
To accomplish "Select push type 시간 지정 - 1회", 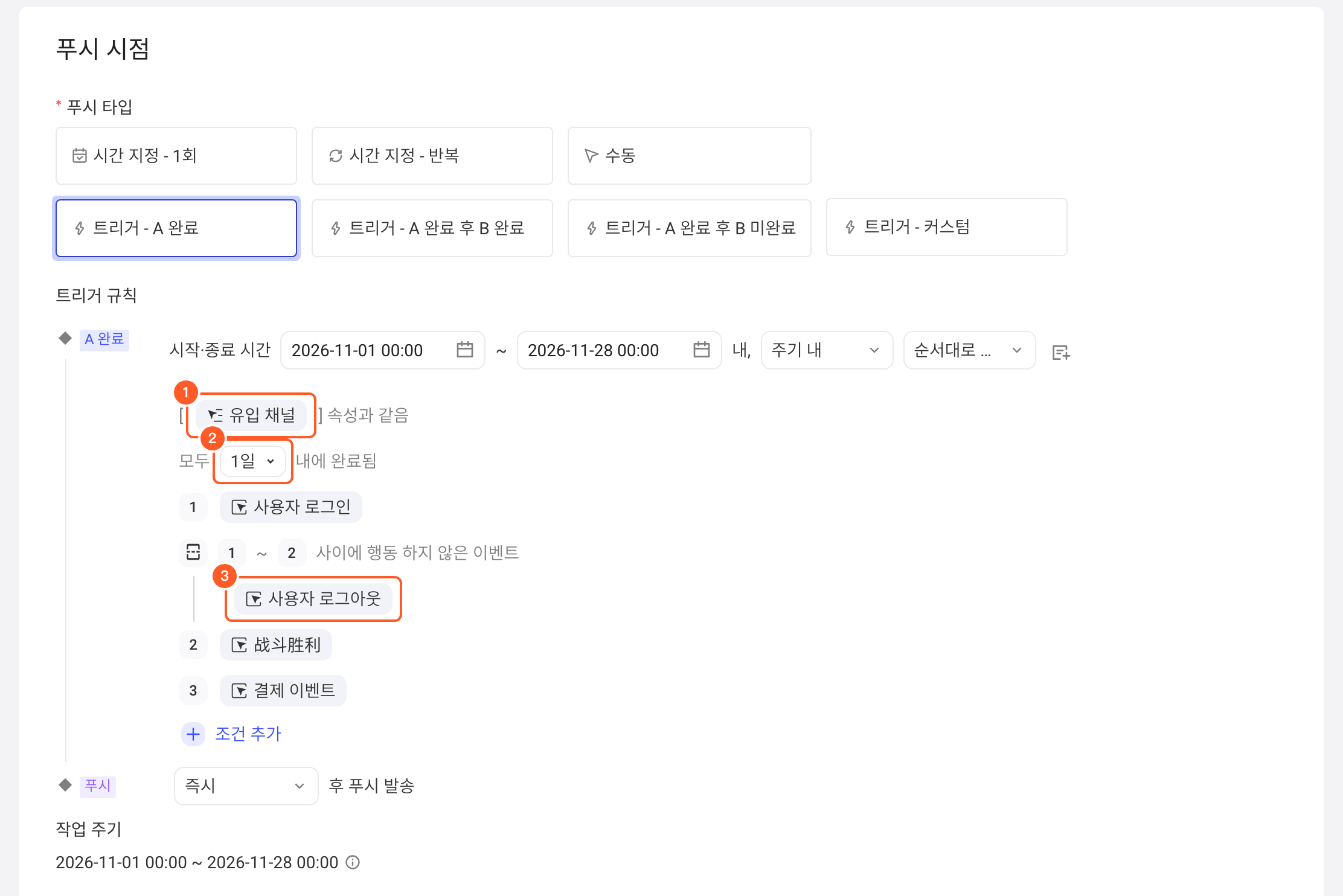I will tap(176, 156).
